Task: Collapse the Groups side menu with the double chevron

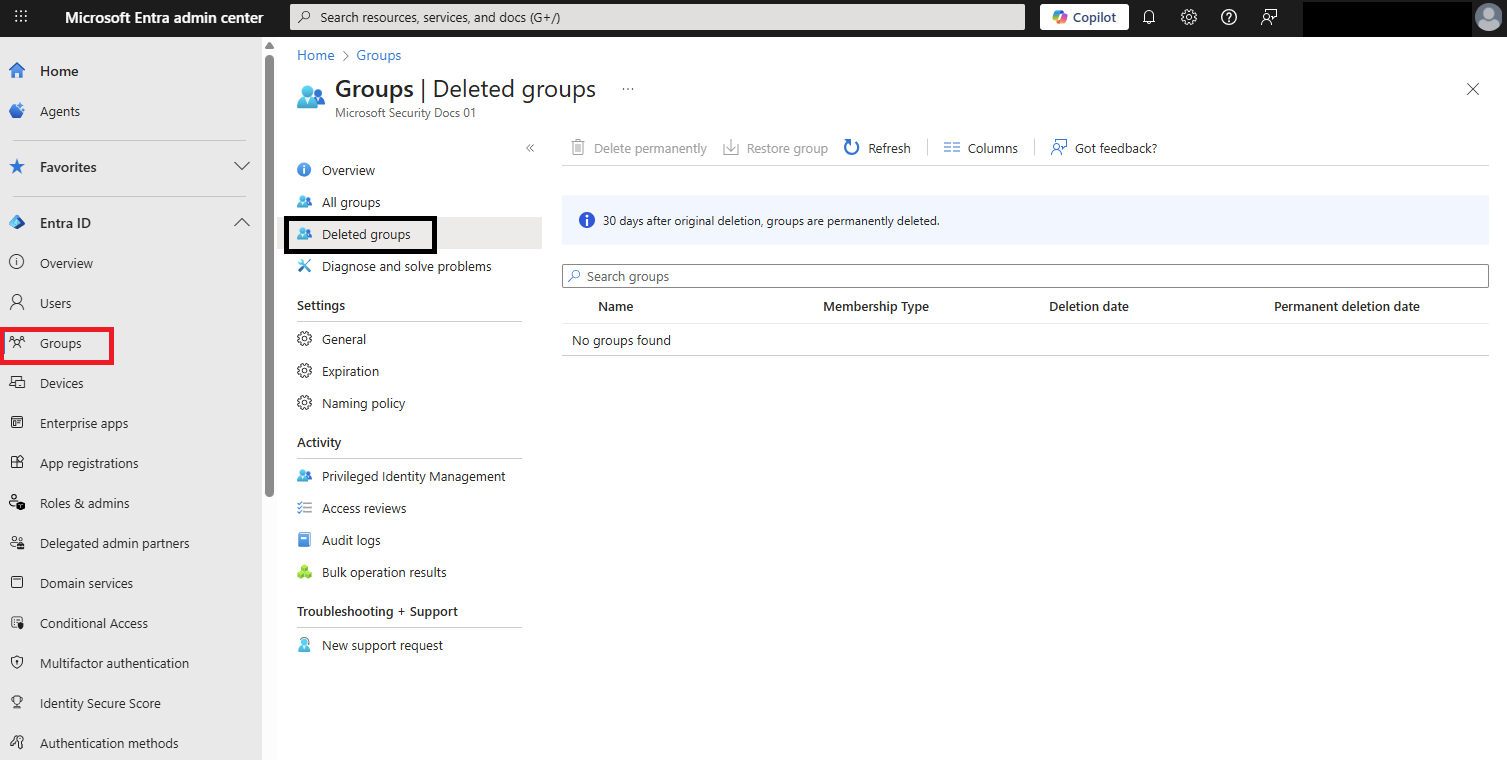Action: pos(530,147)
